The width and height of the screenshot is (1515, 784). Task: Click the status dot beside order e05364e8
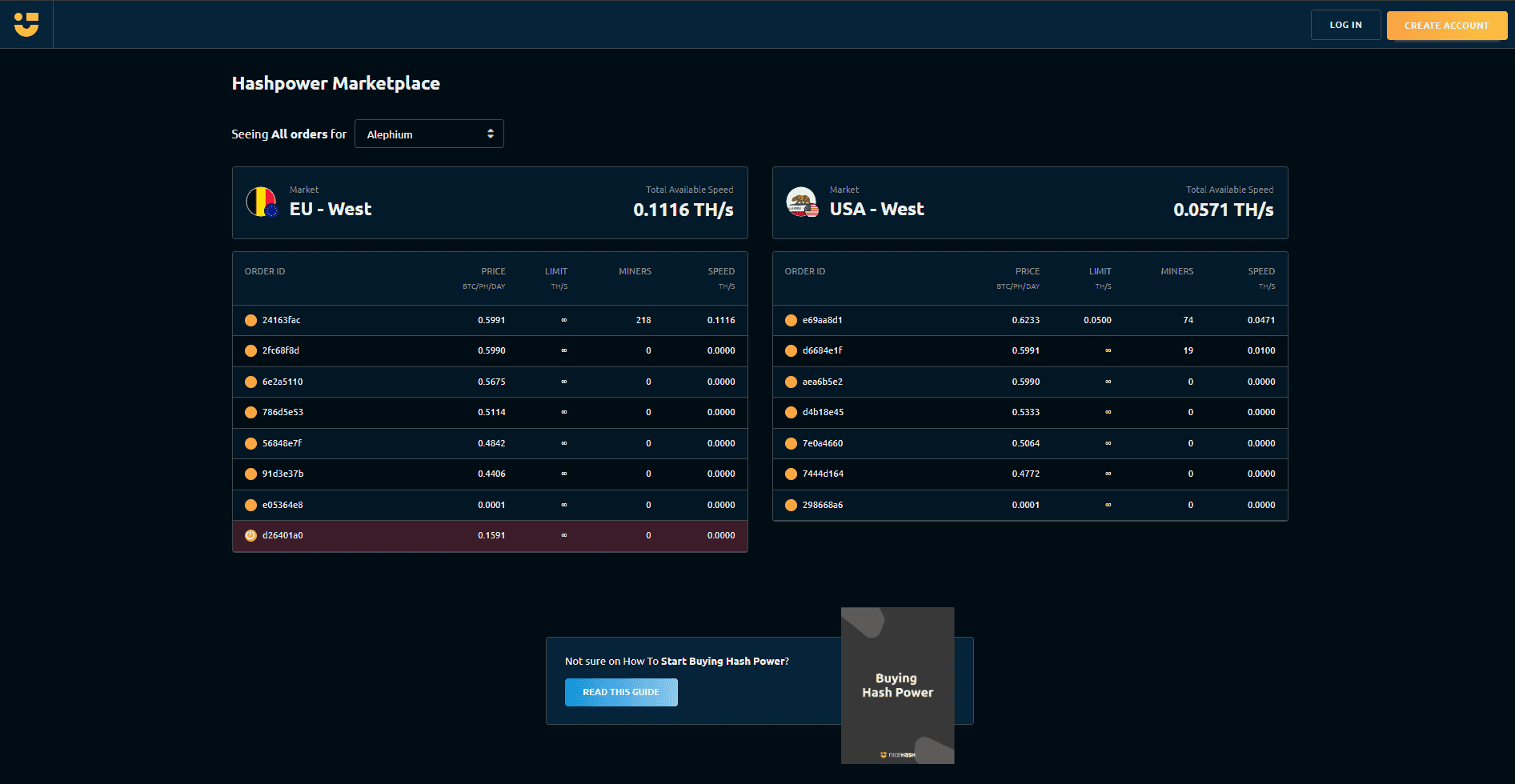250,505
